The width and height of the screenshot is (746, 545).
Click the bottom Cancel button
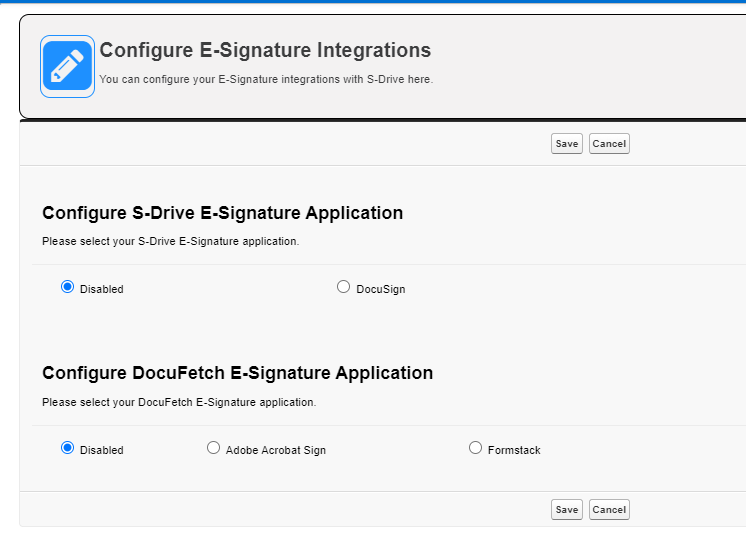pyautogui.click(x=609, y=510)
